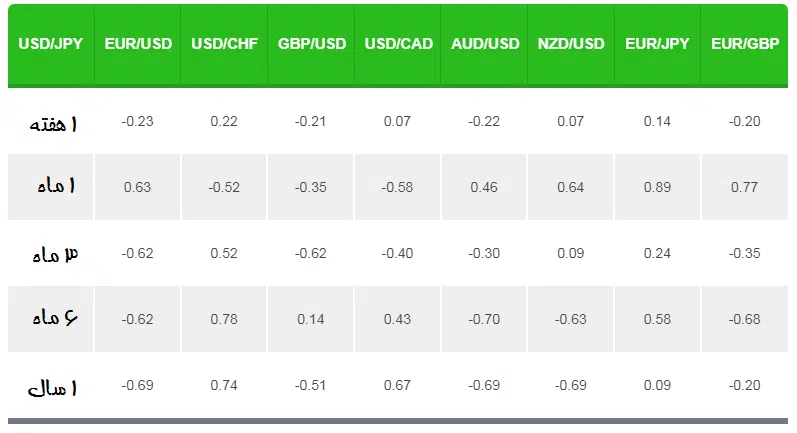Click the USD/CHF header cell
The height and width of the screenshot is (433, 797).
224,44
